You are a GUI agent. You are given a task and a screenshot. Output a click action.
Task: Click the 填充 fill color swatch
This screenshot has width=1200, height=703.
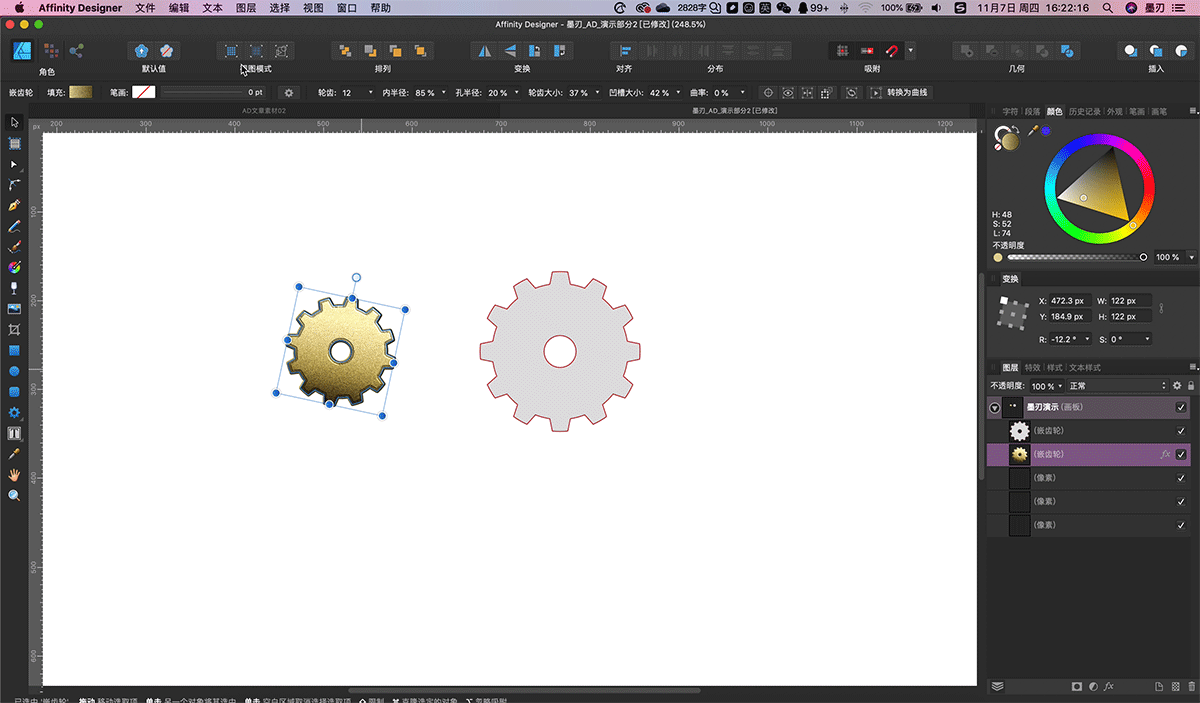tap(81, 92)
